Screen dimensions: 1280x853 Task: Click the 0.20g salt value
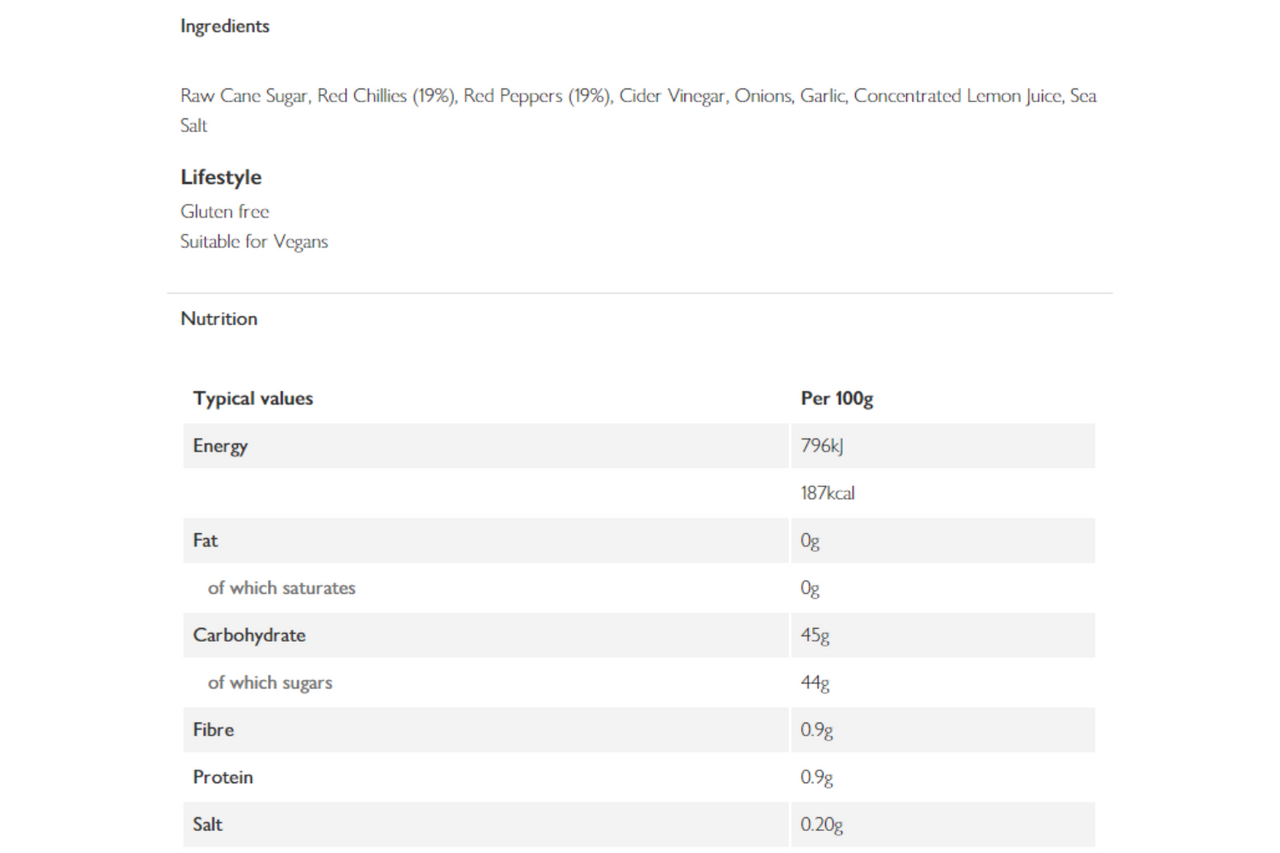[x=822, y=826]
